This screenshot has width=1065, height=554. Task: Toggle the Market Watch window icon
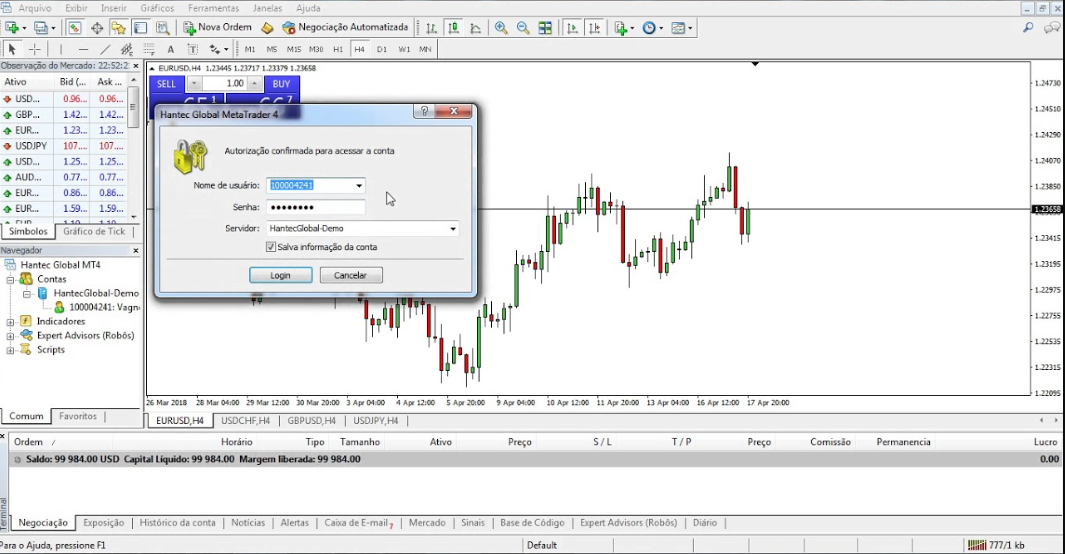[75, 28]
